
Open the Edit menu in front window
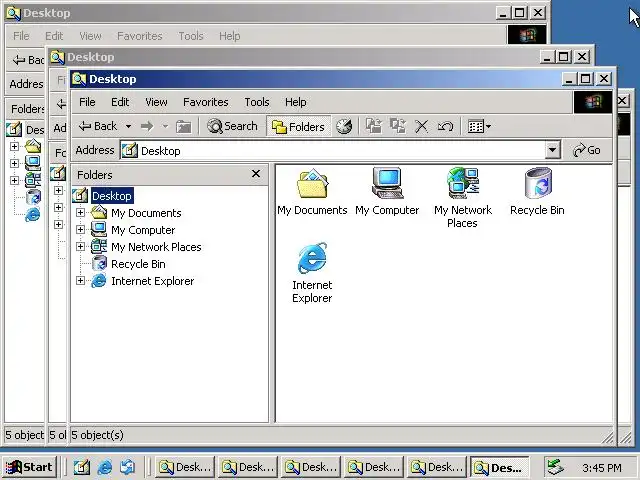click(120, 102)
